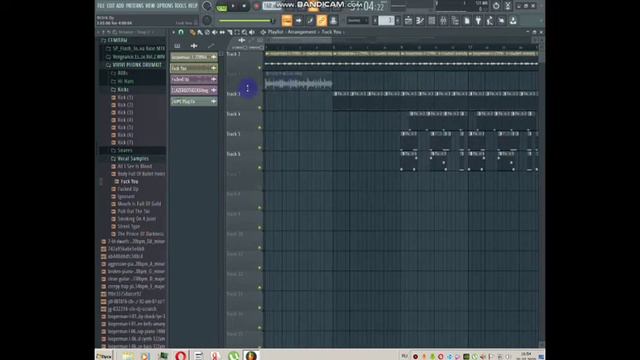Select 'Fuck You' clip in picker
Screen dimensions: 640x360
coord(193,68)
